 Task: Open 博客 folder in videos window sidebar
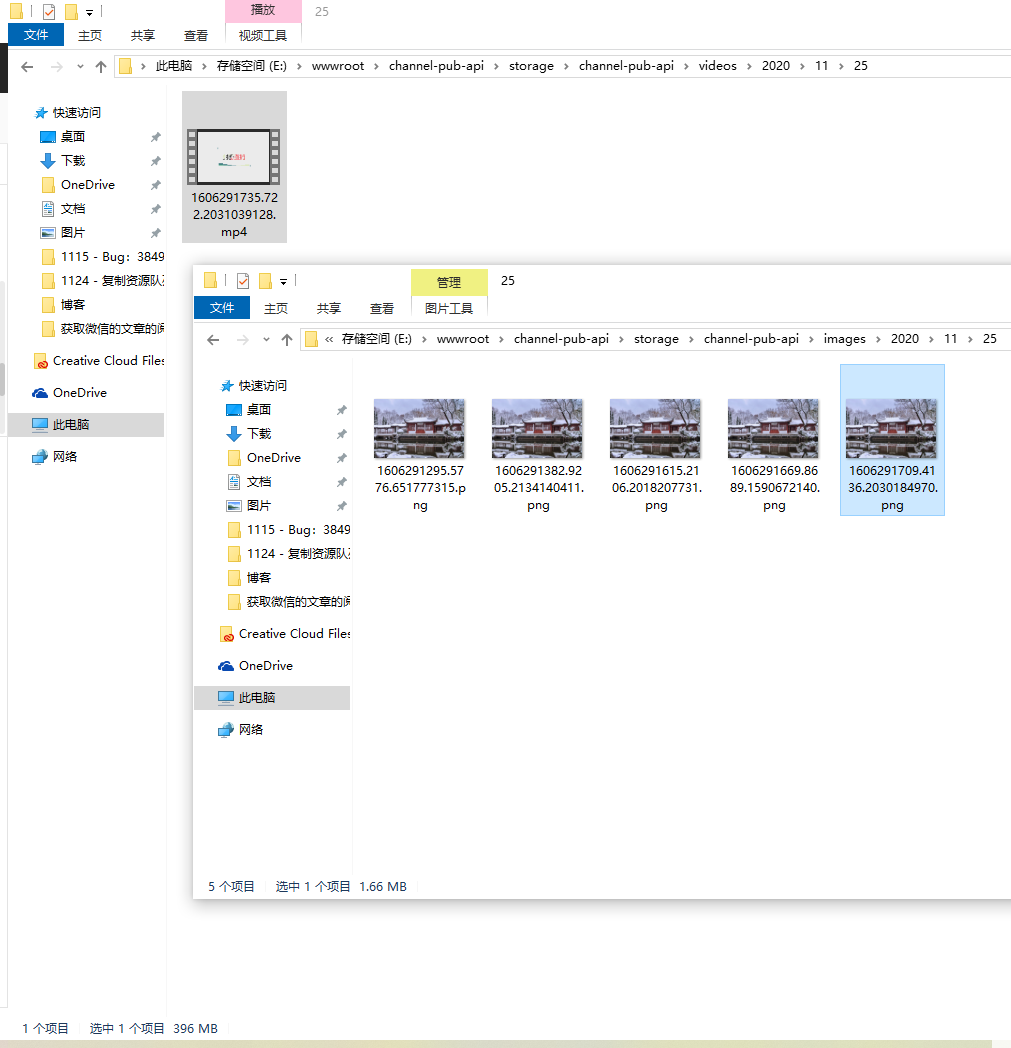[72, 305]
